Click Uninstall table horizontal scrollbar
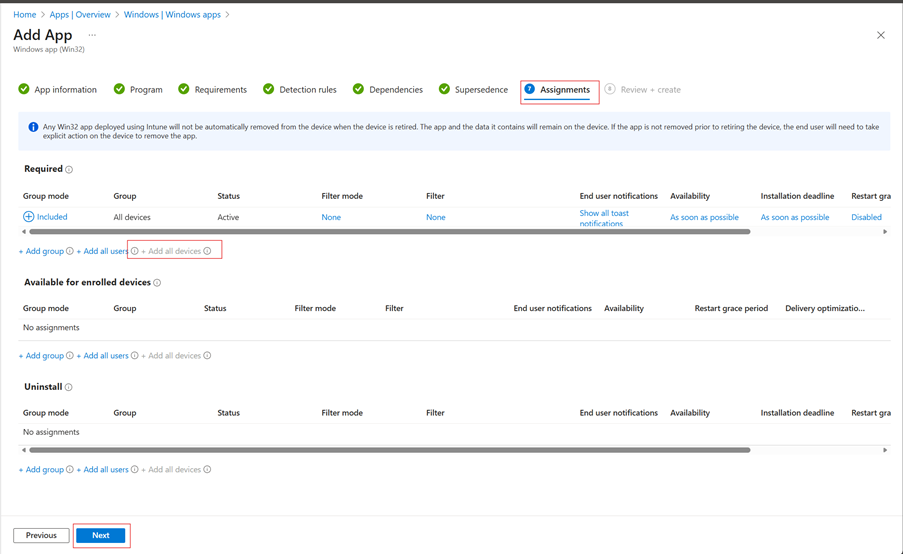The image size is (903, 554). pyautogui.click(x=390, y=450)
